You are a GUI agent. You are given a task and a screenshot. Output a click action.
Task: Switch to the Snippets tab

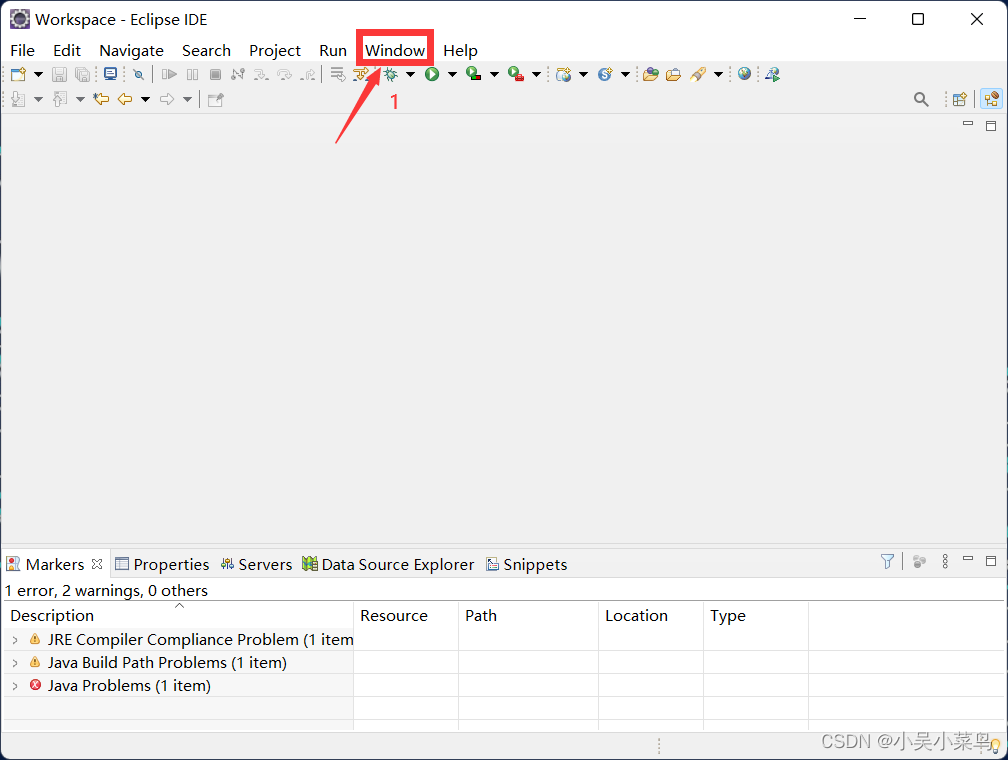point(526,565)
